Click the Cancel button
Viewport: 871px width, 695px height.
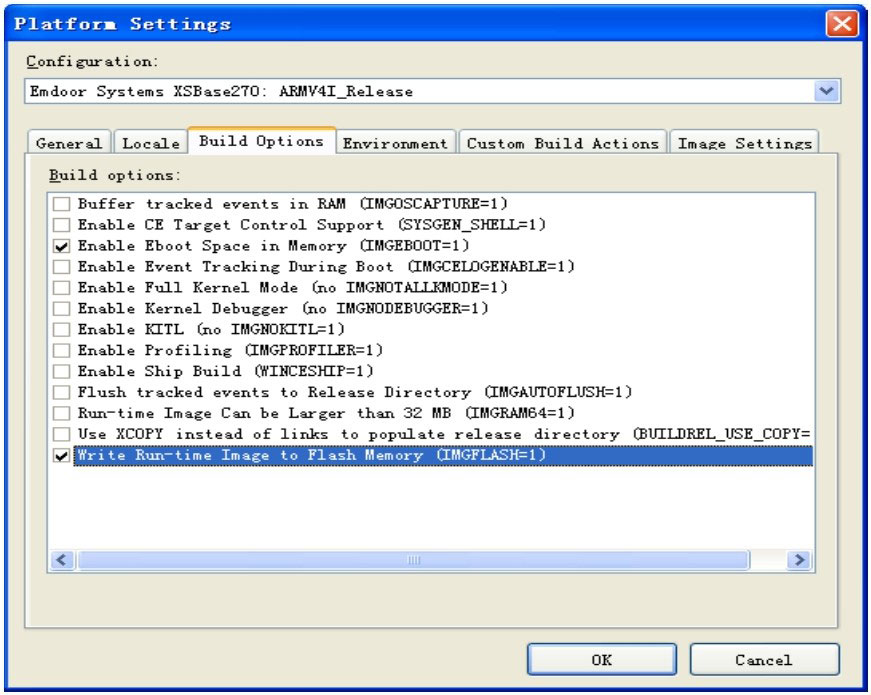pyautogui.click(x=764, y=660)
